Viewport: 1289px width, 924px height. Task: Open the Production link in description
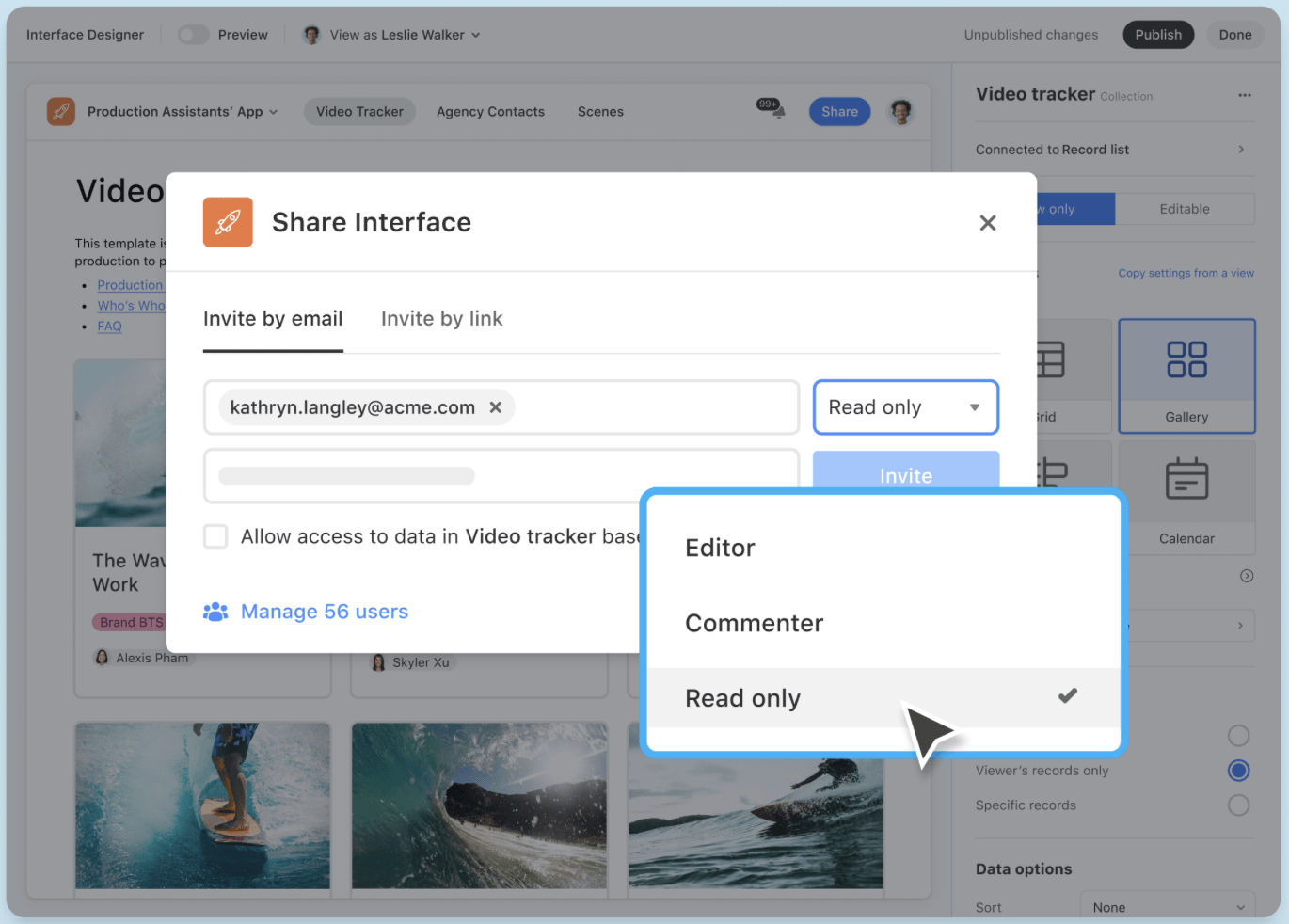[x=131, y=285]
